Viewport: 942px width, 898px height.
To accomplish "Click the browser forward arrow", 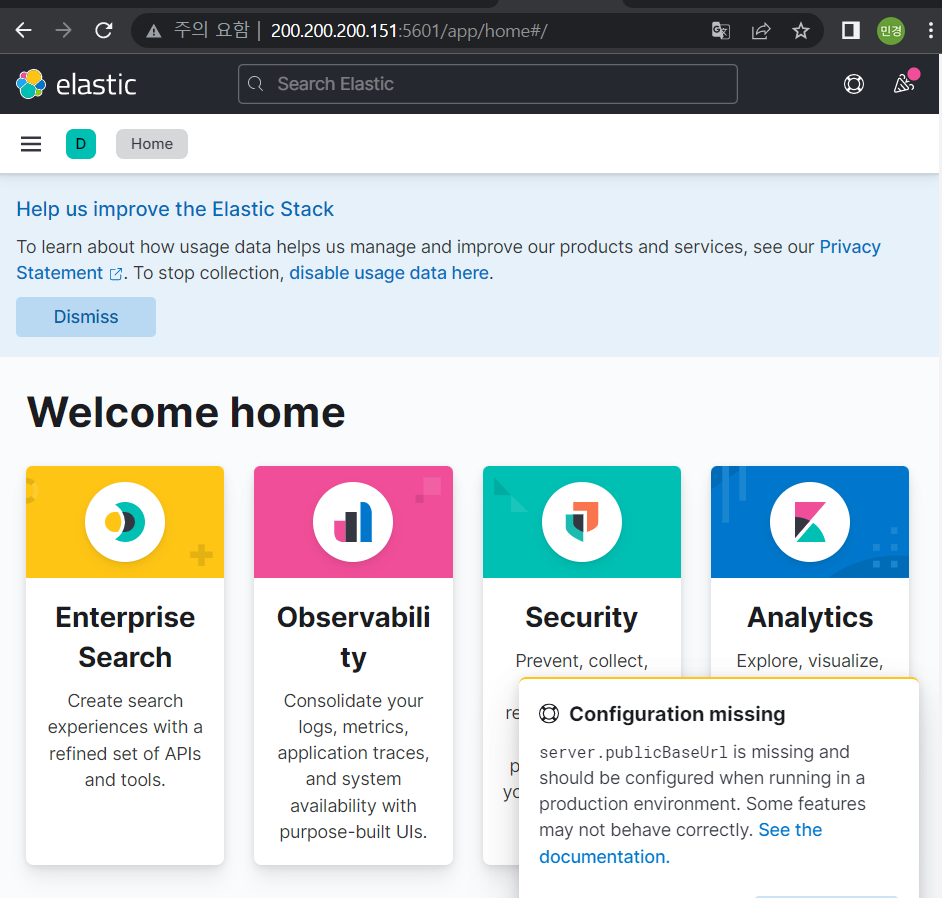I will click(x=63, y=30).
